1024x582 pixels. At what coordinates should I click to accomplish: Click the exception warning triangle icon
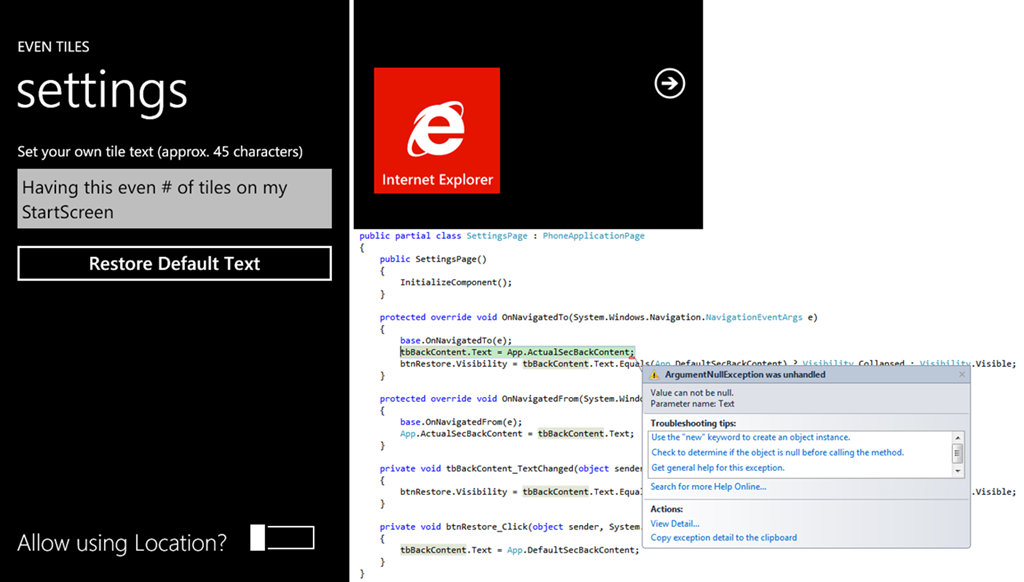pyautogui.click(x=655, y=375)
